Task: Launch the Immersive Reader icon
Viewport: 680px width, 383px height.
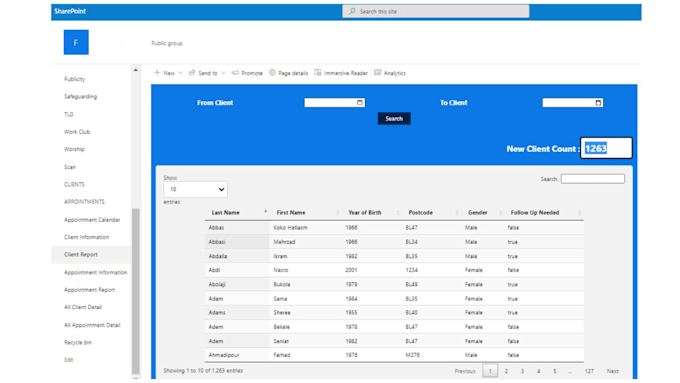Action: click(318, 73)
